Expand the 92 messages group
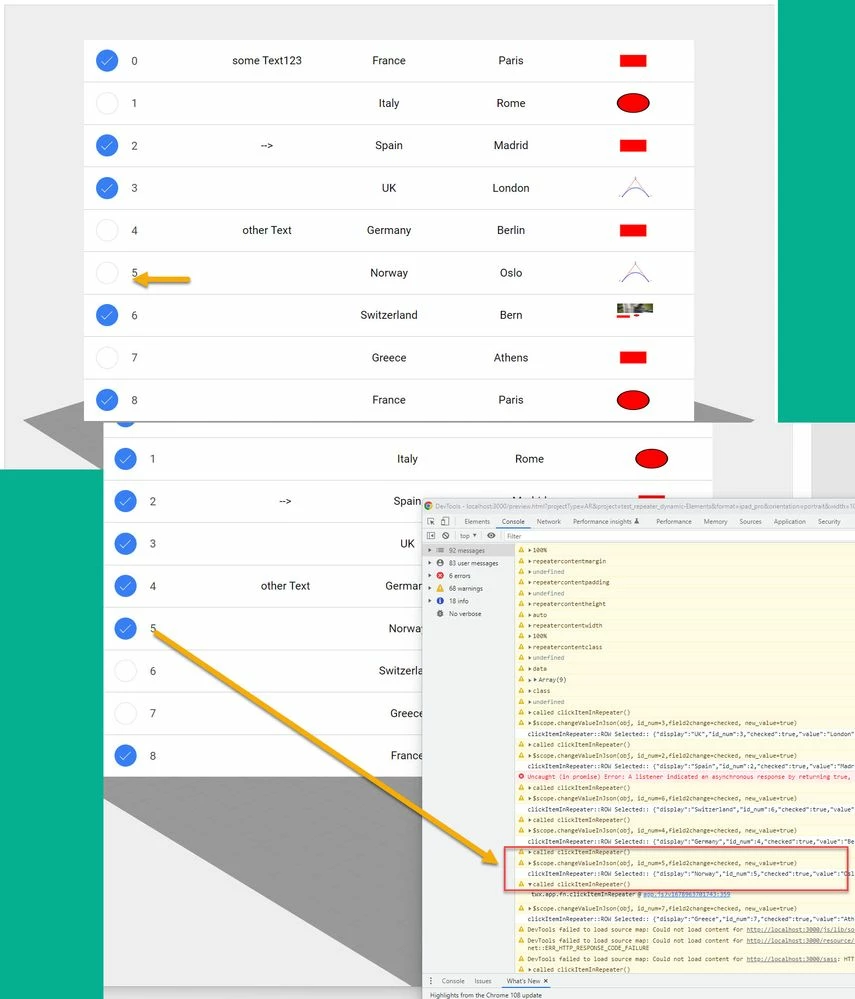 tap(429, 550)
